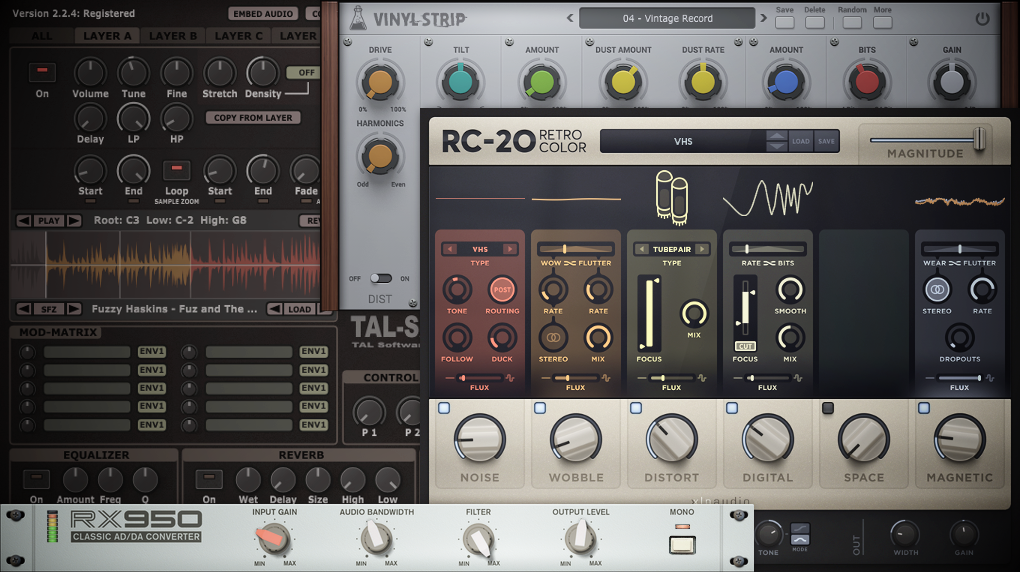The width and height of the screenshot is (1020, 572).
Task: Click the Vinyl Strip Random button
Action: (852, 22)
